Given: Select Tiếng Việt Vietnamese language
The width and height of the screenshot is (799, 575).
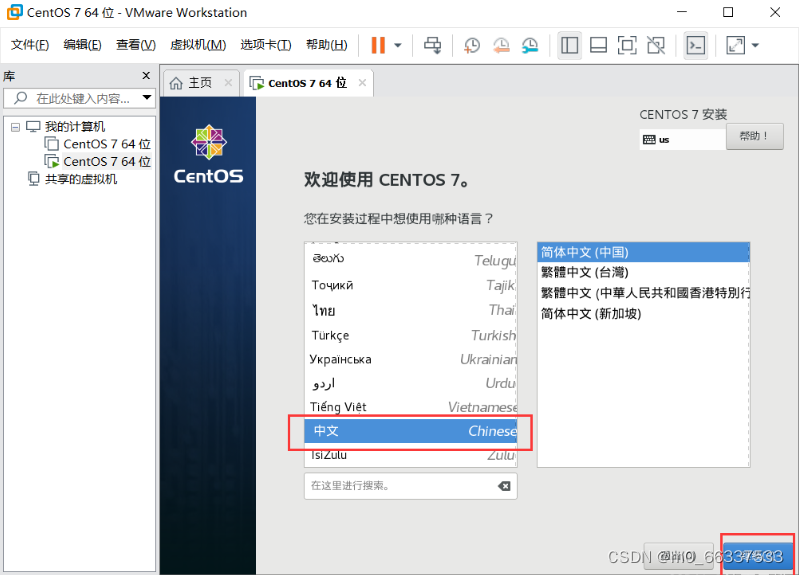Looking at the screenshot, I should (411, 407).
